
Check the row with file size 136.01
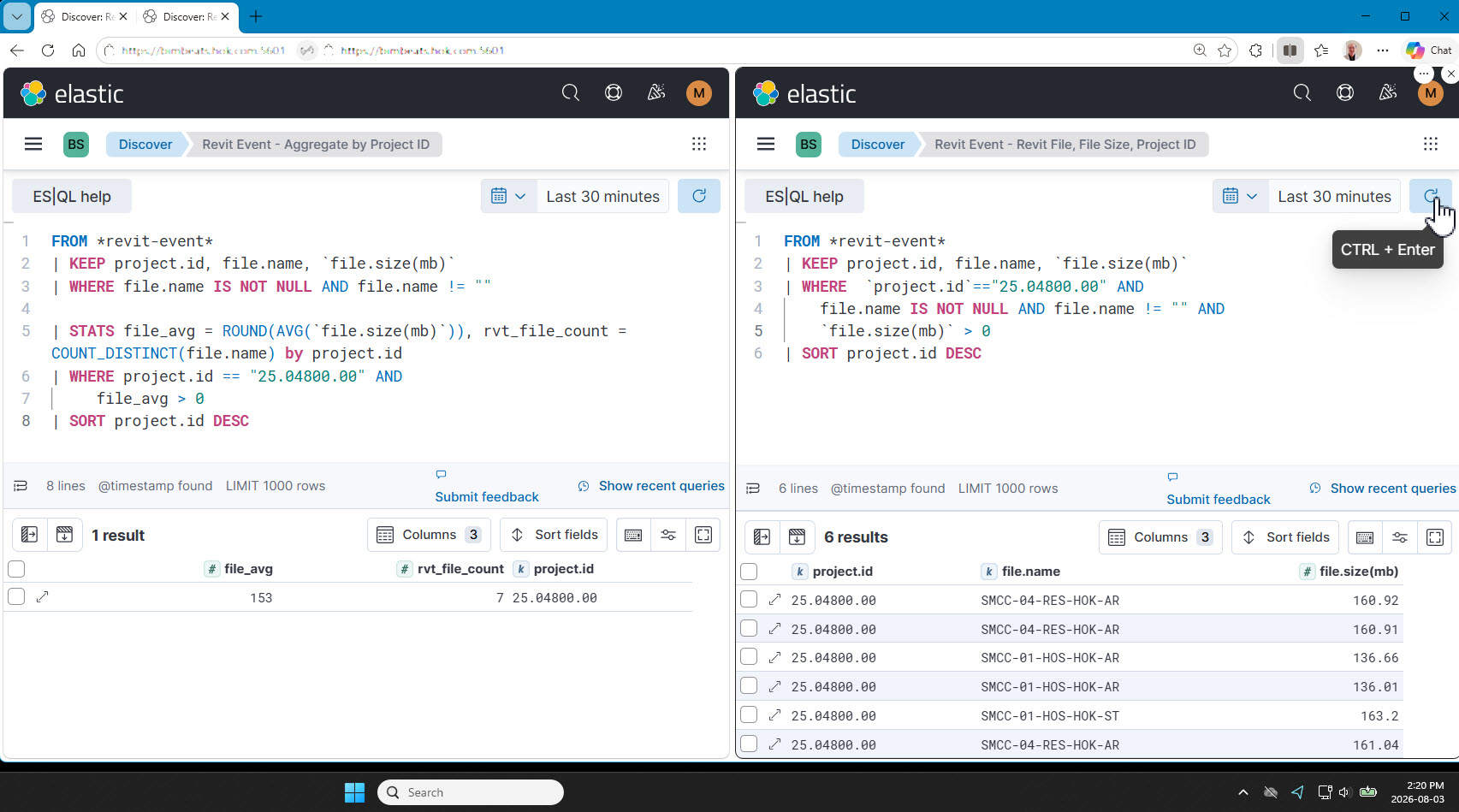coord(749,686)
